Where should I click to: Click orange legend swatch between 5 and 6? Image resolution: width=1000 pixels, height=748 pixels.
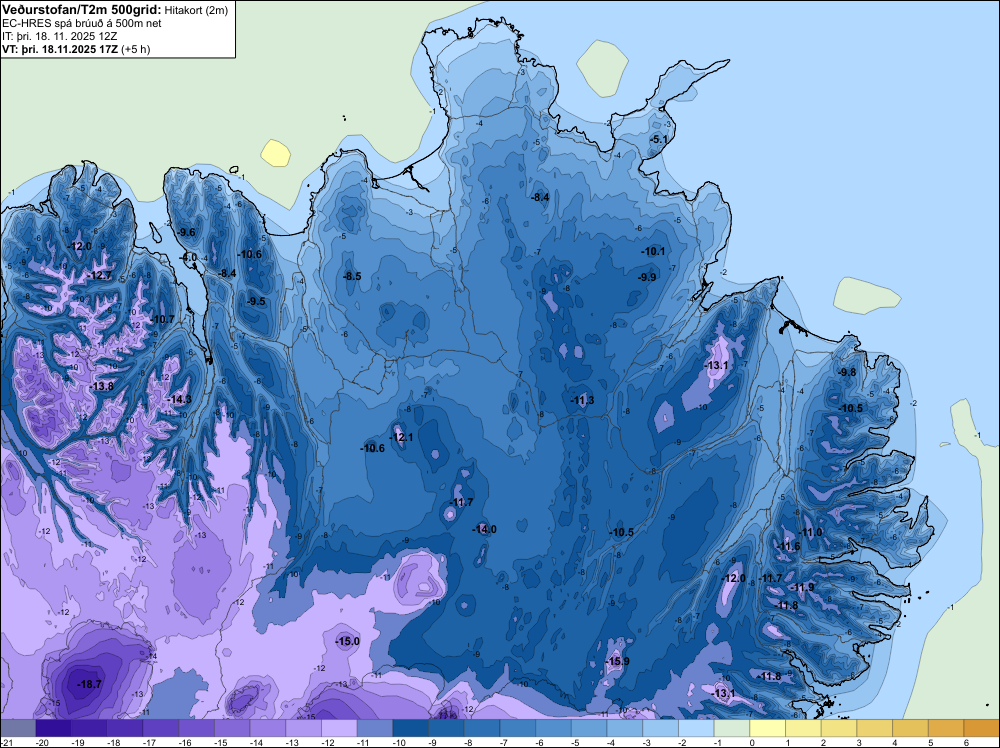[946, 728]
